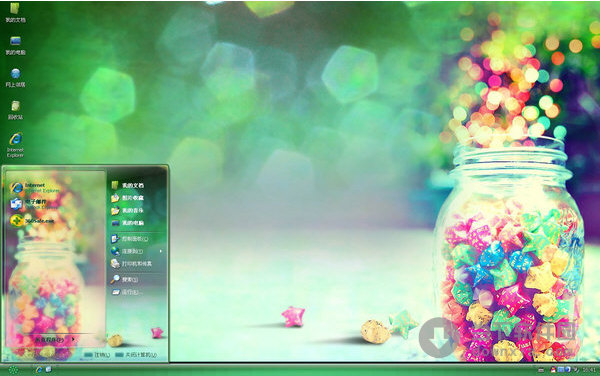This screenshot has width=600, height=376.
Task: Click the Start button on taskbar
Action: coord(13,370)
